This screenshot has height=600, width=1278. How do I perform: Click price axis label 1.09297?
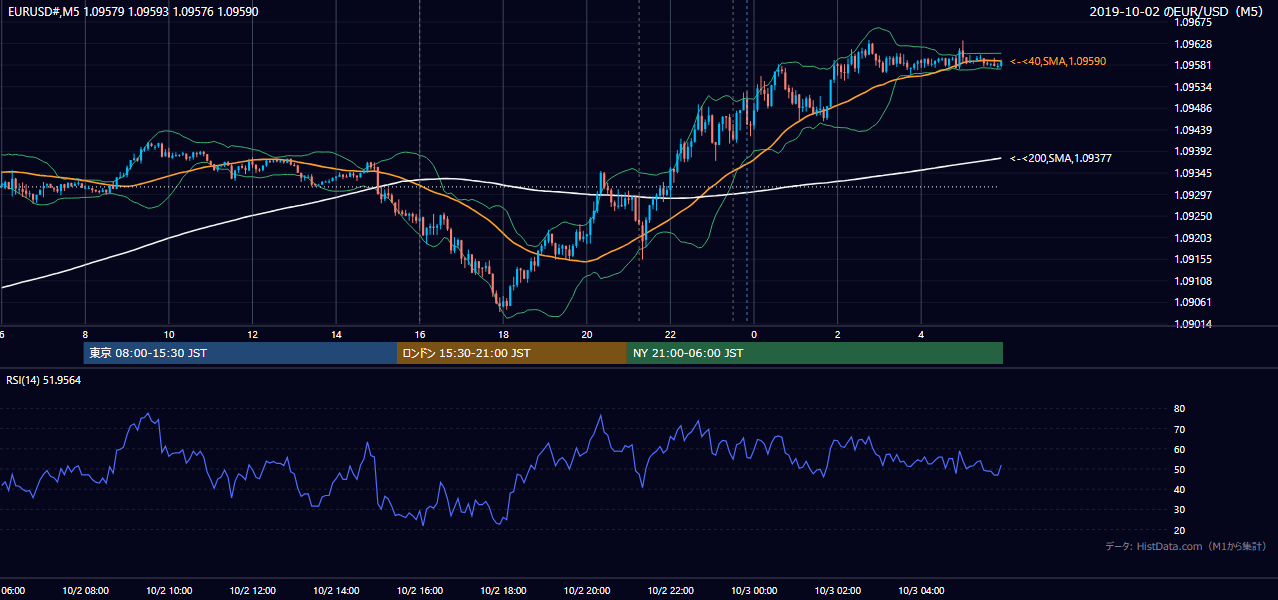[1191, 195]
